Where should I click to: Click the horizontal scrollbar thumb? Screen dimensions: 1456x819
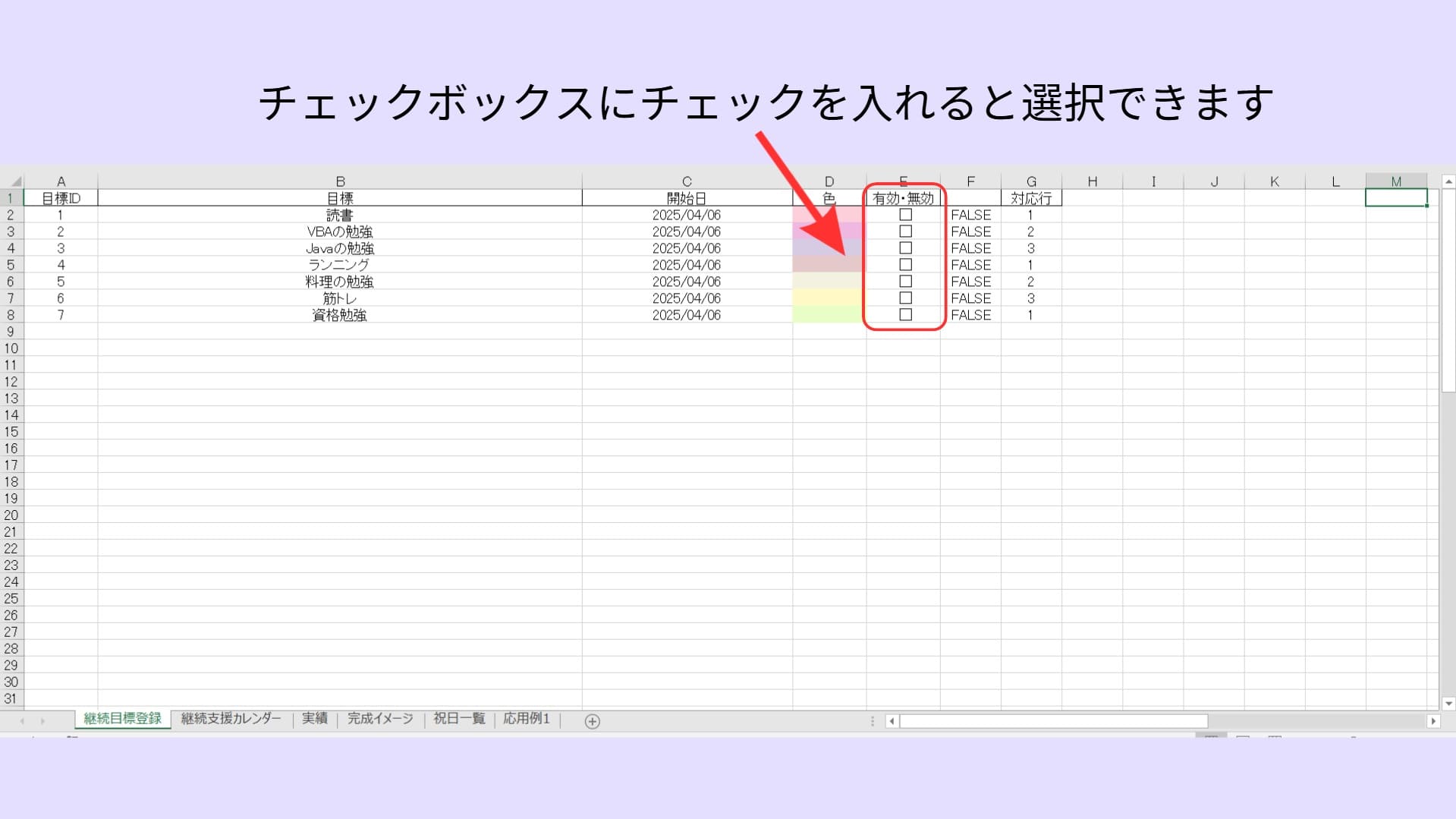pyautogui.click(x=1053, y=721)
